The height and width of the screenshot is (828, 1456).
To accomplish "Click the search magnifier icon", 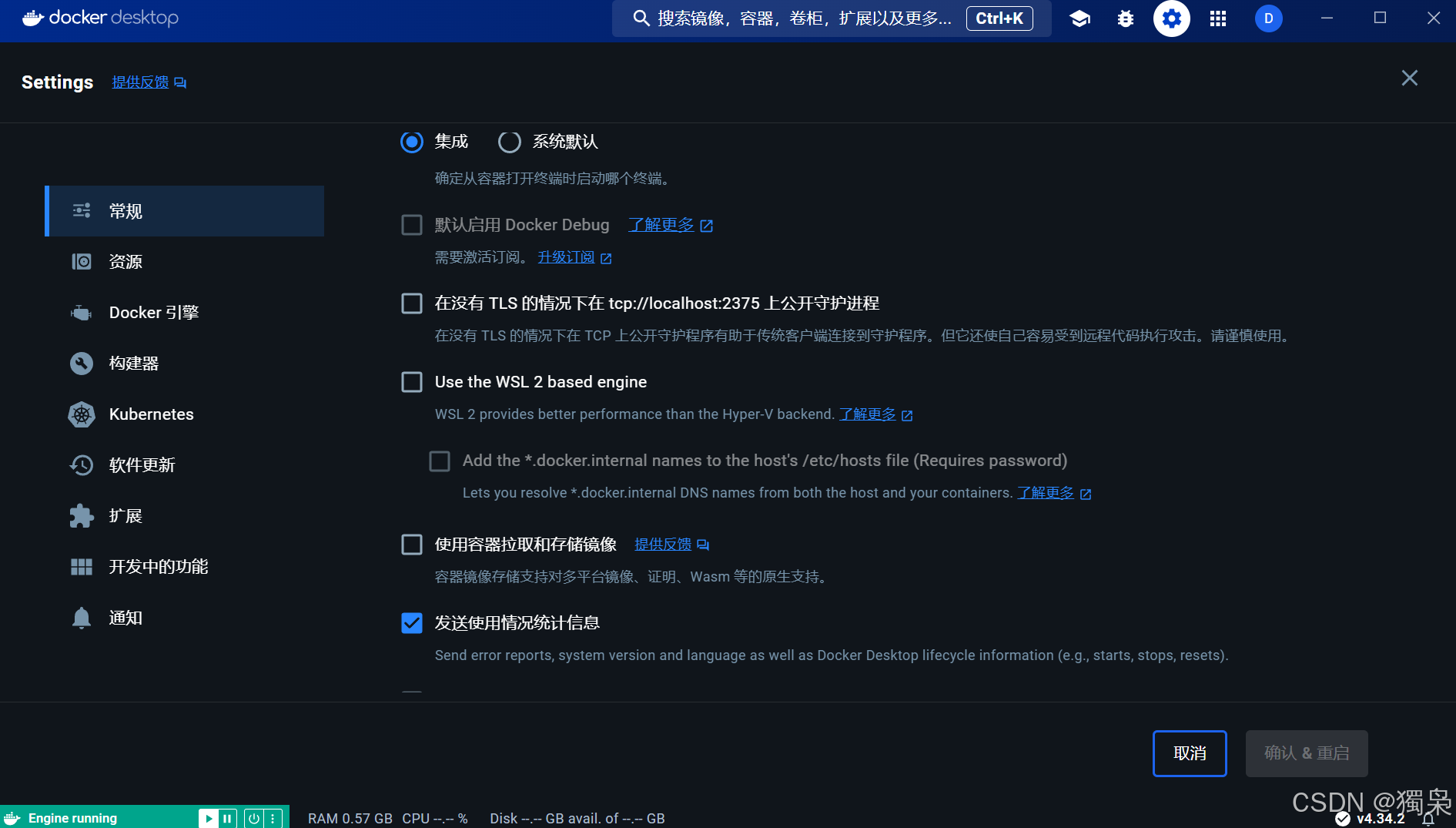I will pos(641,18).
